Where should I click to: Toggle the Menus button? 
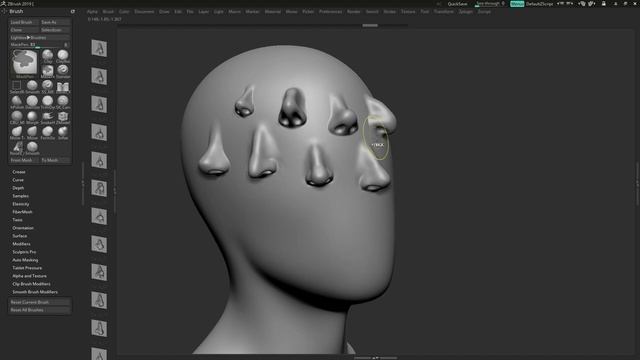(x=517, y=4)
